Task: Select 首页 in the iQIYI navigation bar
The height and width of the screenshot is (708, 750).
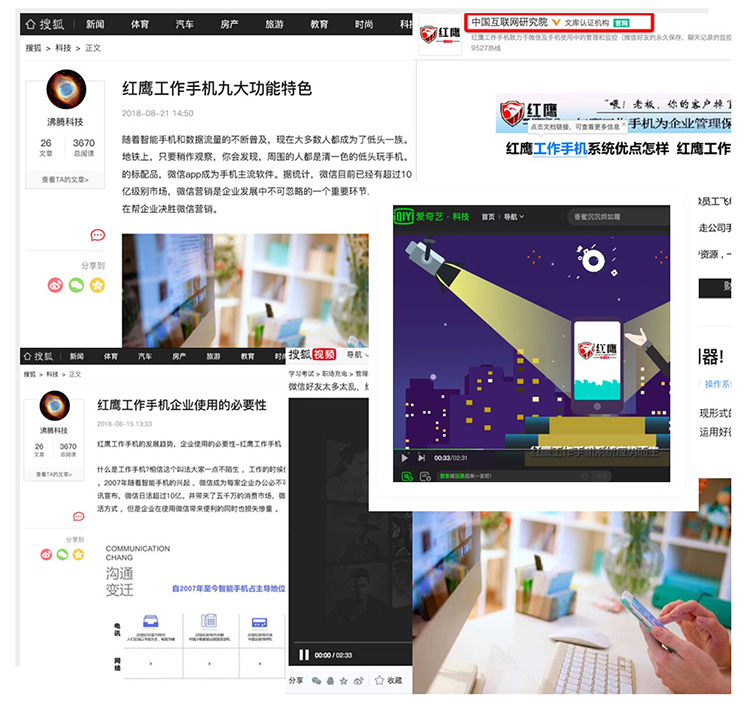Action: pyautogui.click(x=488, y=216)
